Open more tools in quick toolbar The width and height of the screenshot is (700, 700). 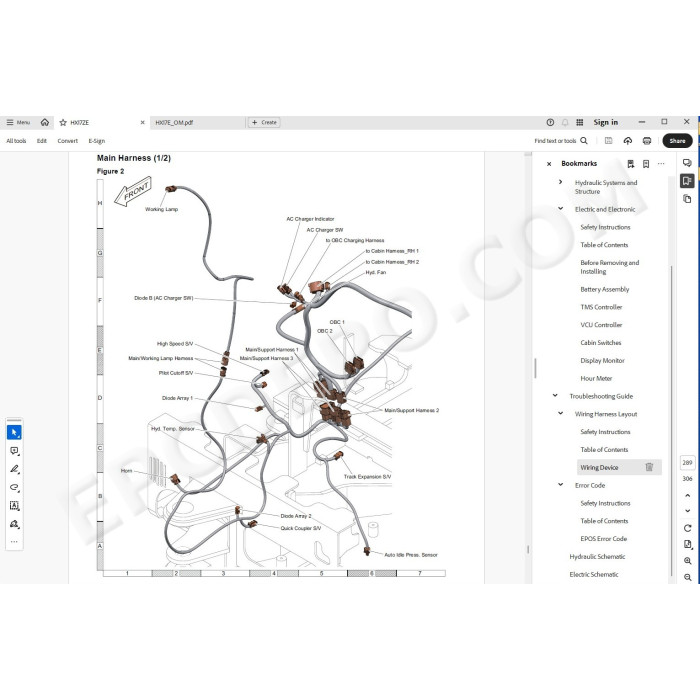(x=14, y=542)
